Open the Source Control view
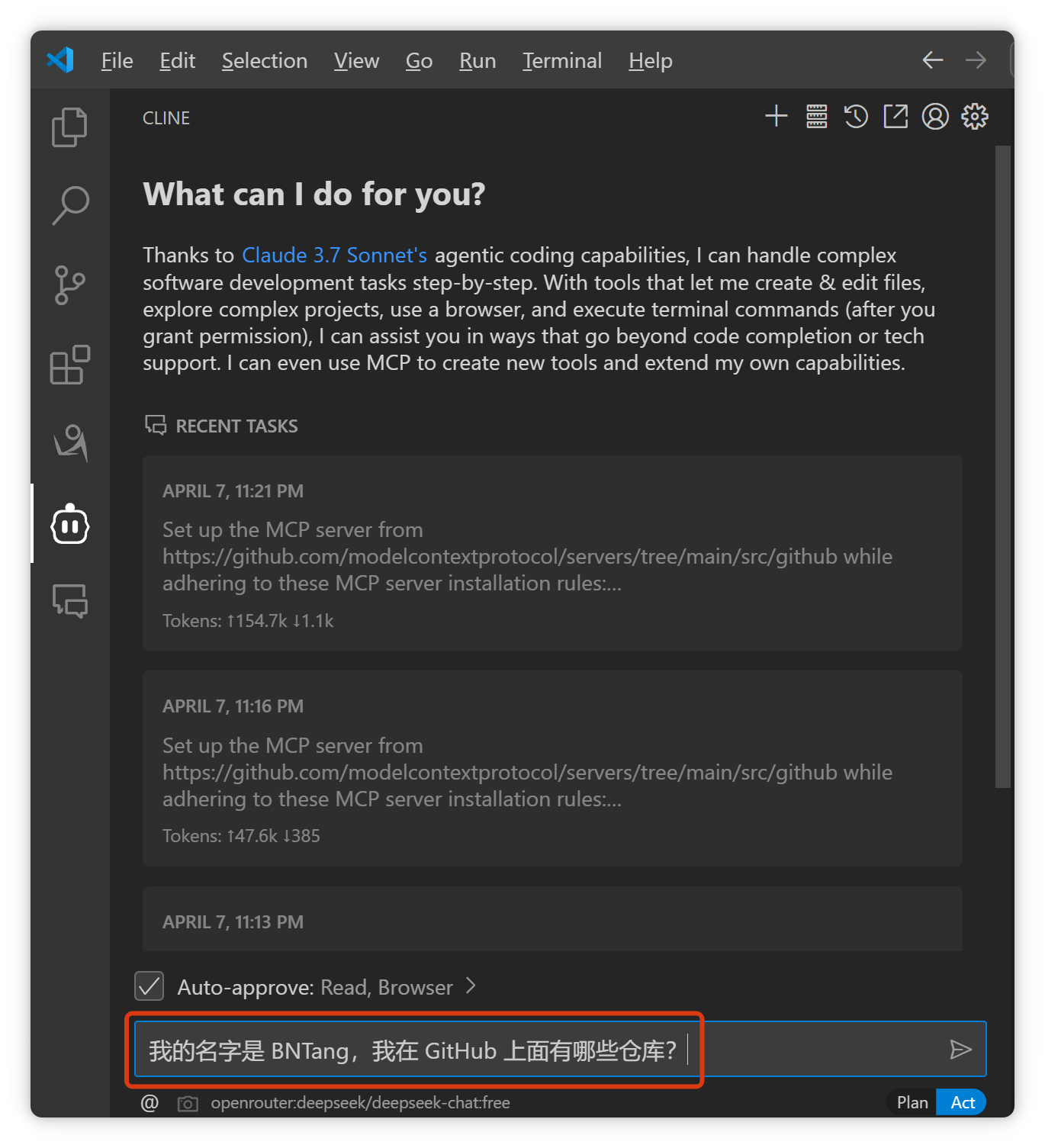Image resolution: width=1045 pixels, height=1148 pixels. click(69, 285)
